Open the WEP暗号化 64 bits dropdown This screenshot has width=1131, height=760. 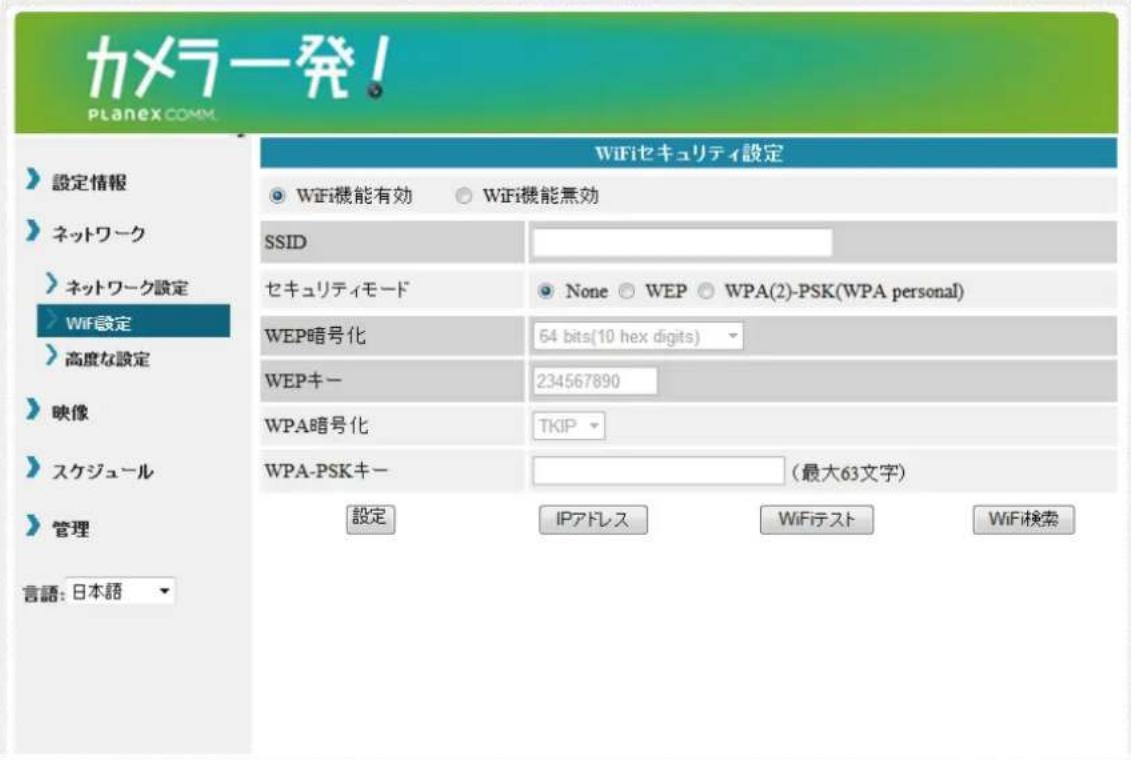point(638,336)
